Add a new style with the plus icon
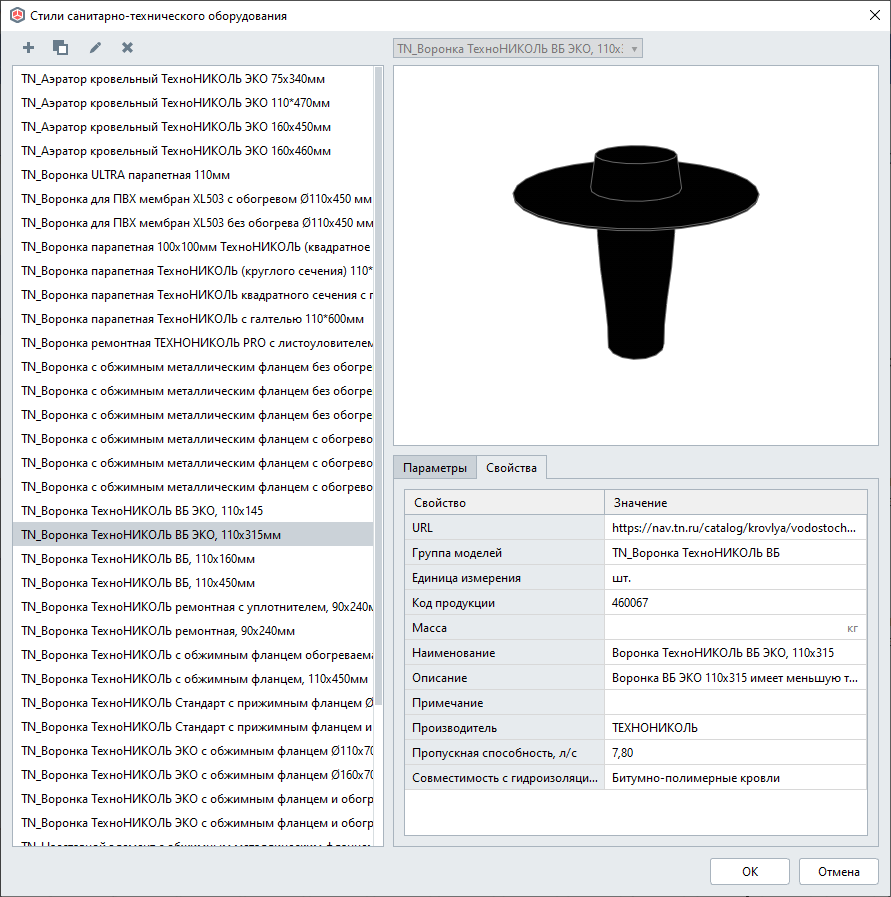The image size is (891, 897). (x=29, y=47)
